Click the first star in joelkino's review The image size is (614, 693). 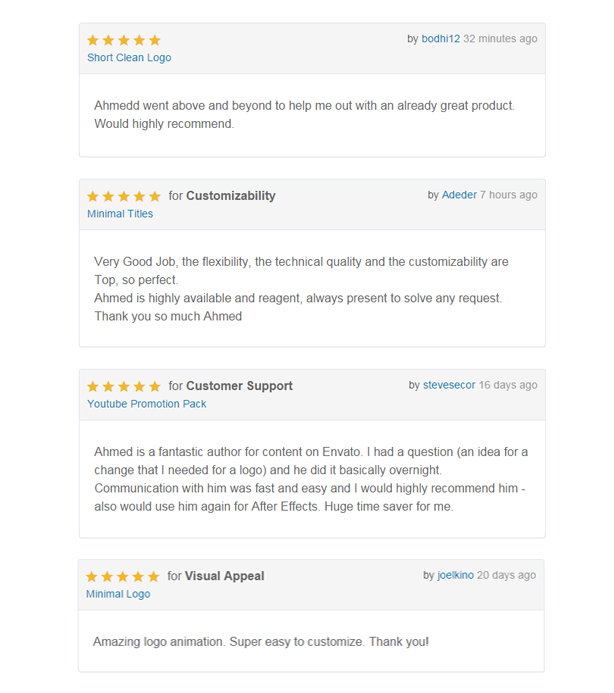coord(92,577)
